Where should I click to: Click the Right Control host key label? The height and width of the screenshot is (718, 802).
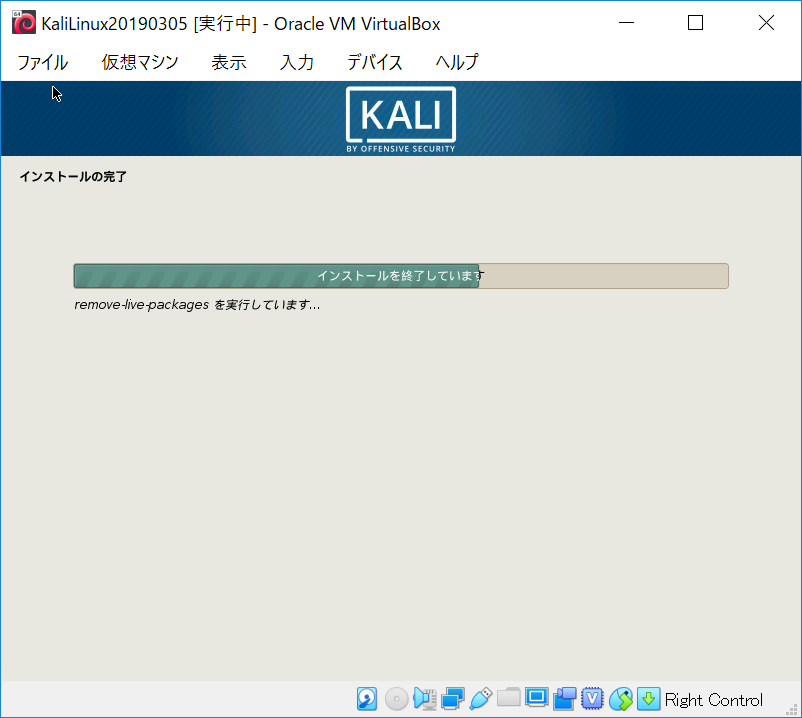(x=714, y=700)
